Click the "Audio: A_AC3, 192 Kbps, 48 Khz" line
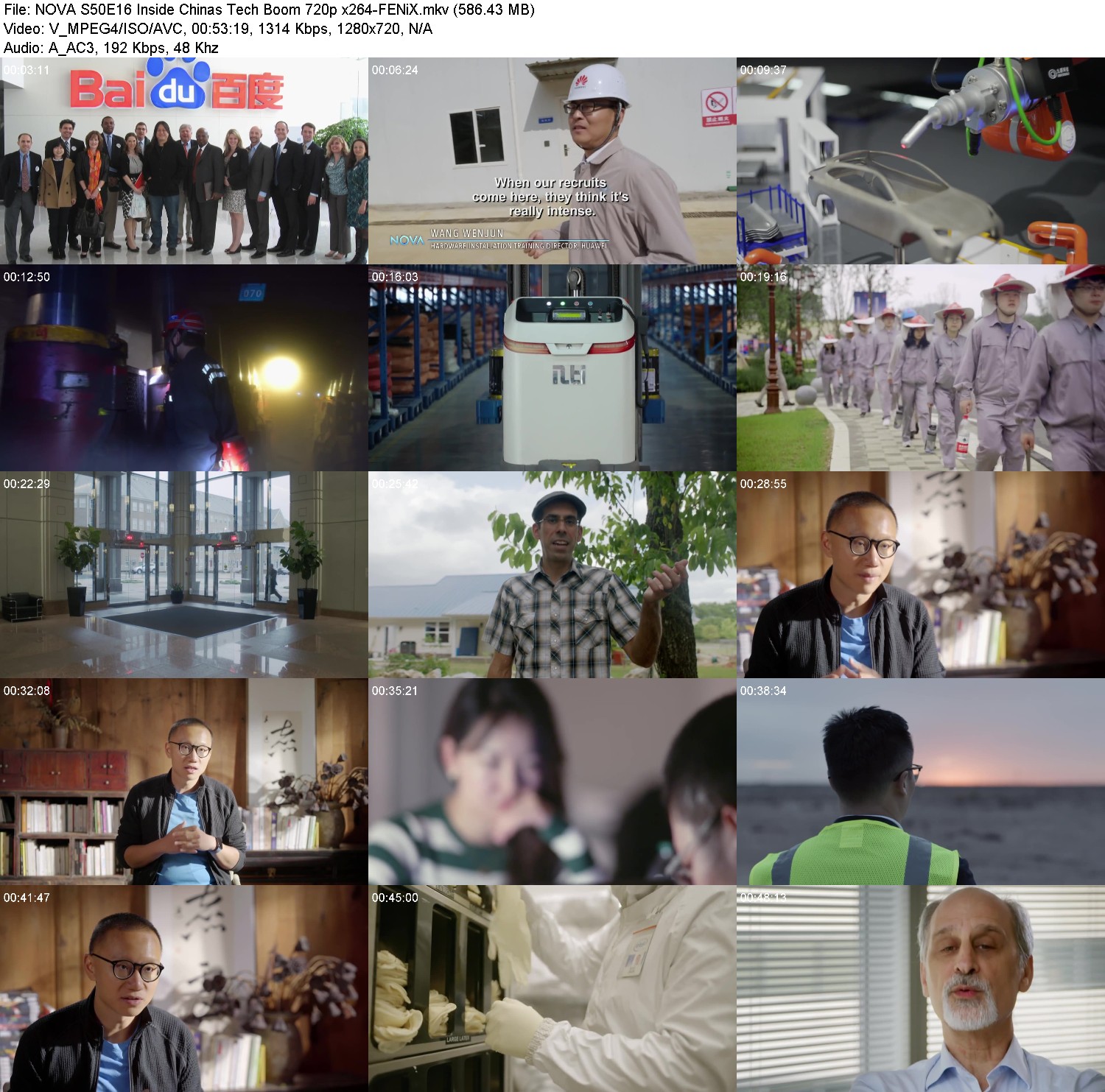This screenshot has height=1092, width=1105. point(111,48)
